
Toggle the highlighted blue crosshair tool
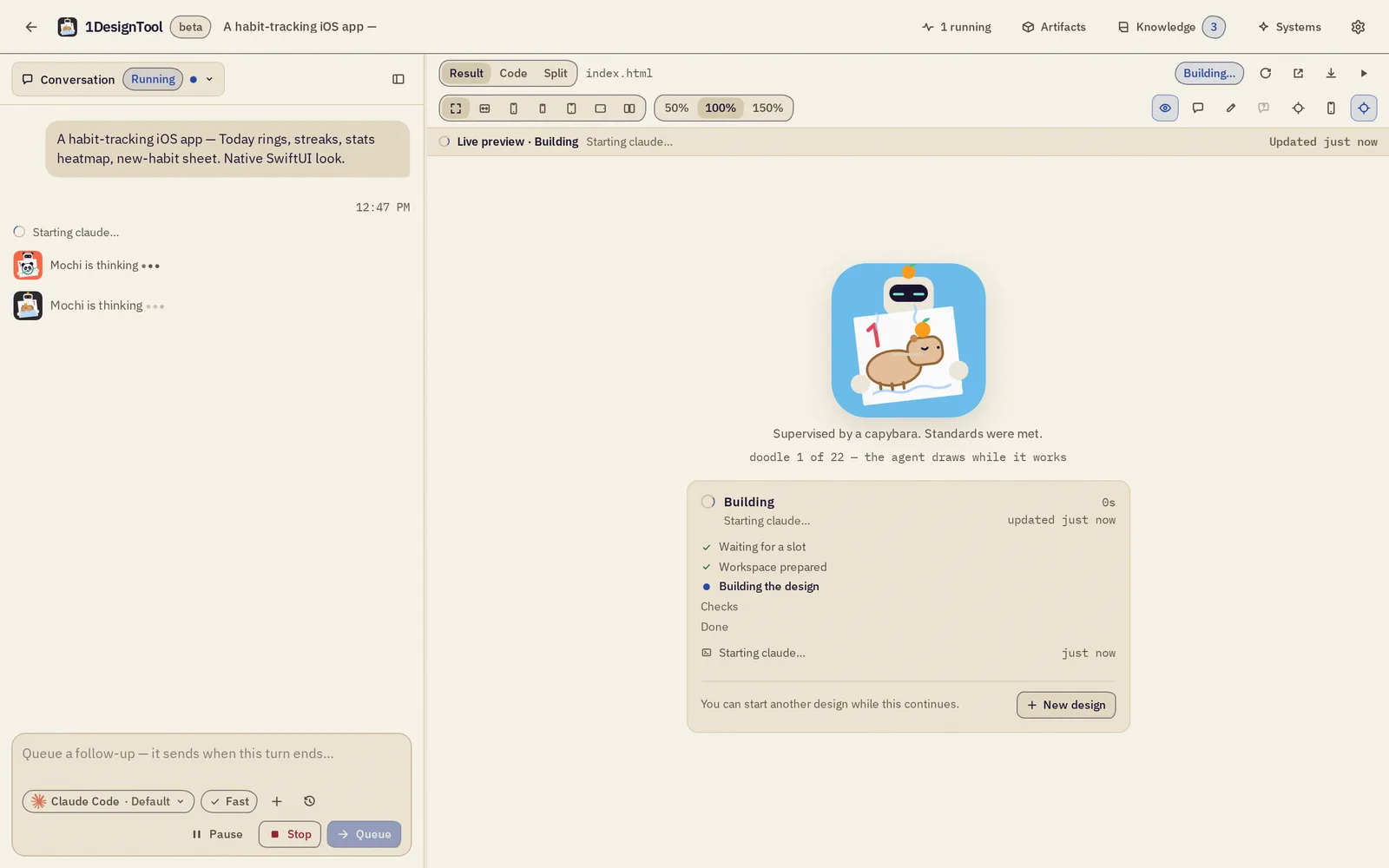(x=1364, y=108)
